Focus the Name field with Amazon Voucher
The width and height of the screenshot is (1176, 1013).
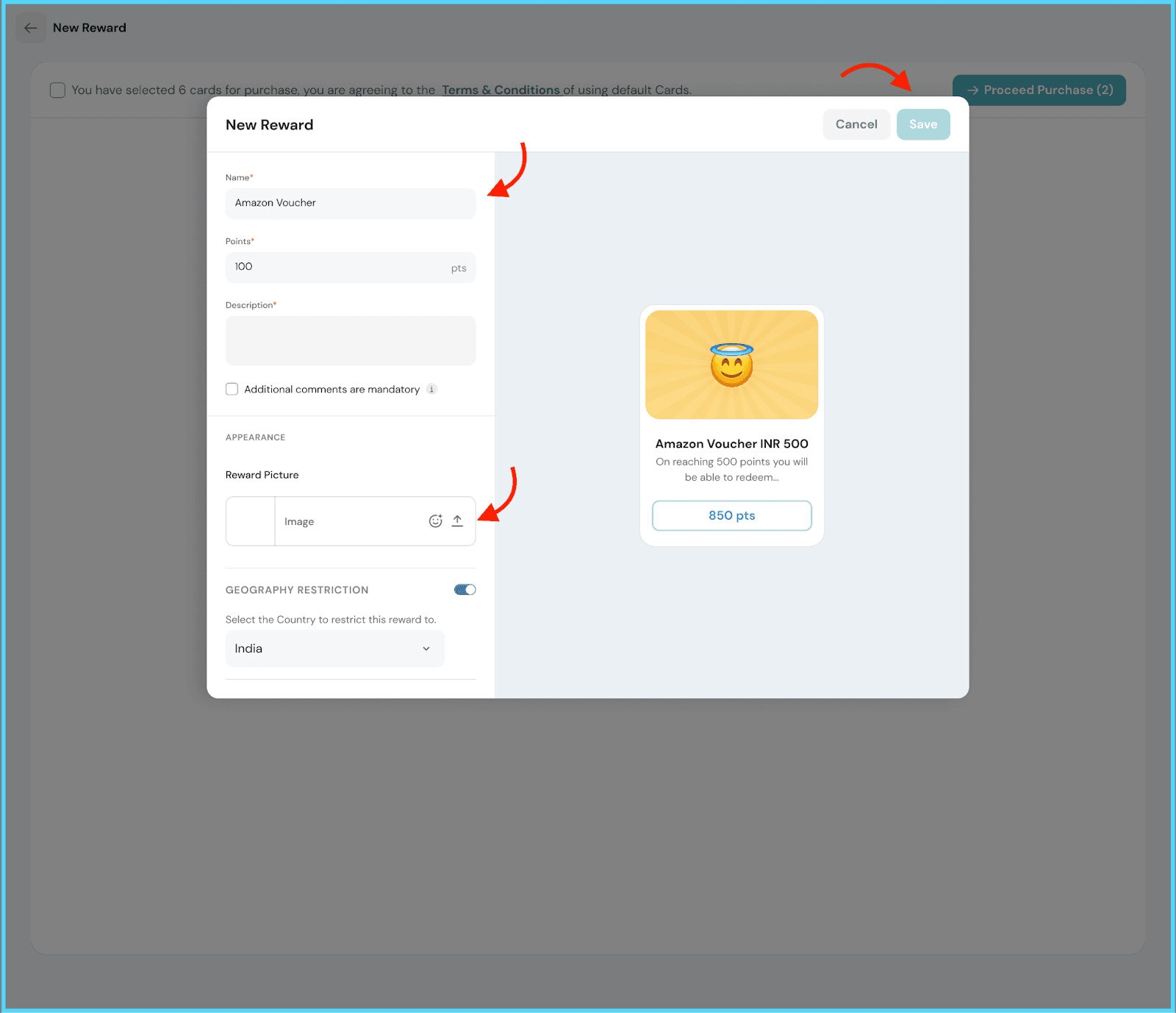pyautogui.click(x=351, y=204)
